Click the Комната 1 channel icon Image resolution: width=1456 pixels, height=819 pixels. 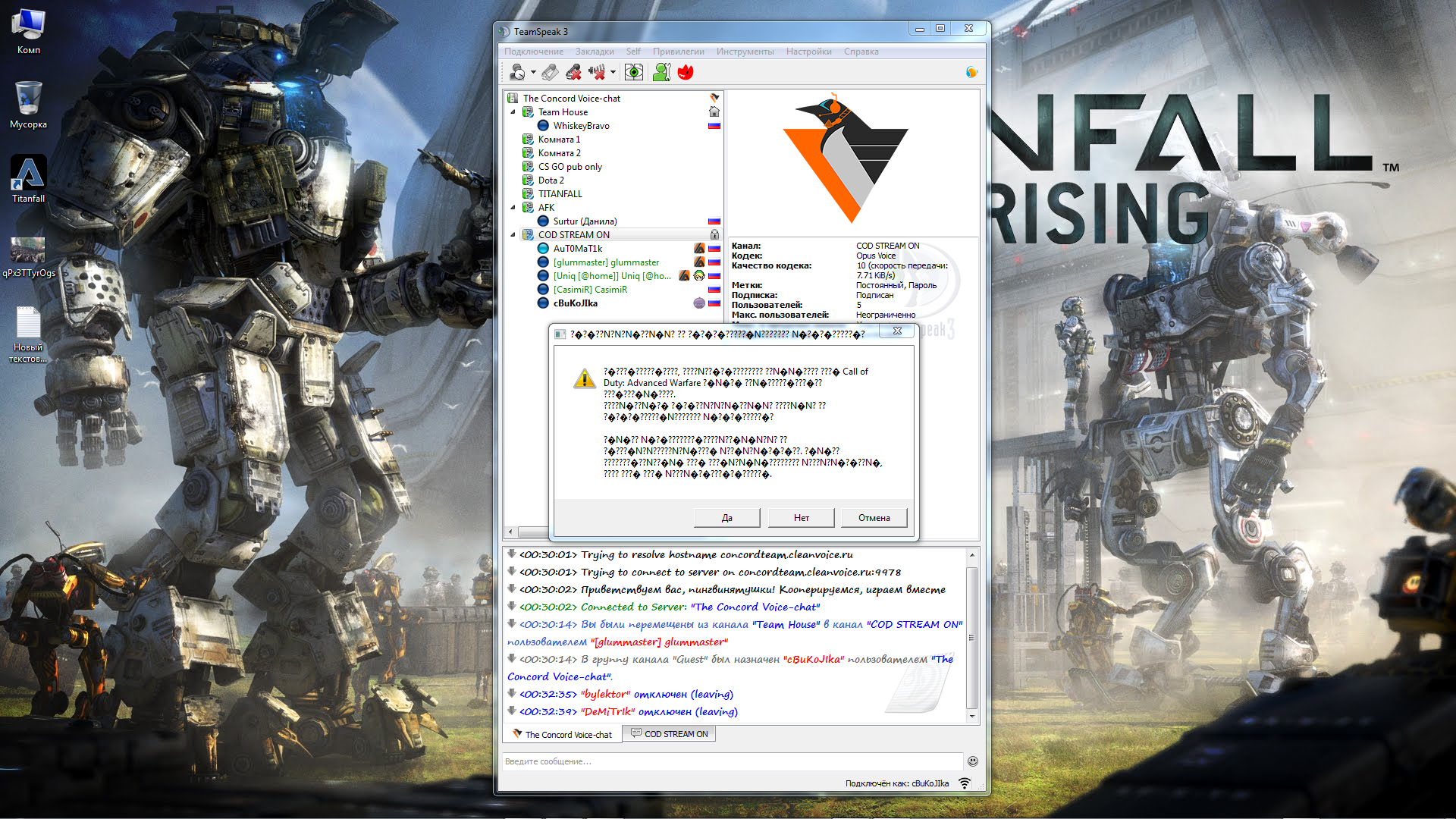coord(528,140)
